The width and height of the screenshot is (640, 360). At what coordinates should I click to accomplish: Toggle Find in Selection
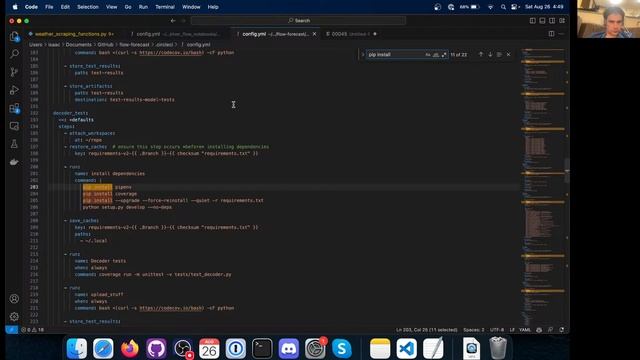tap(499, 55)
